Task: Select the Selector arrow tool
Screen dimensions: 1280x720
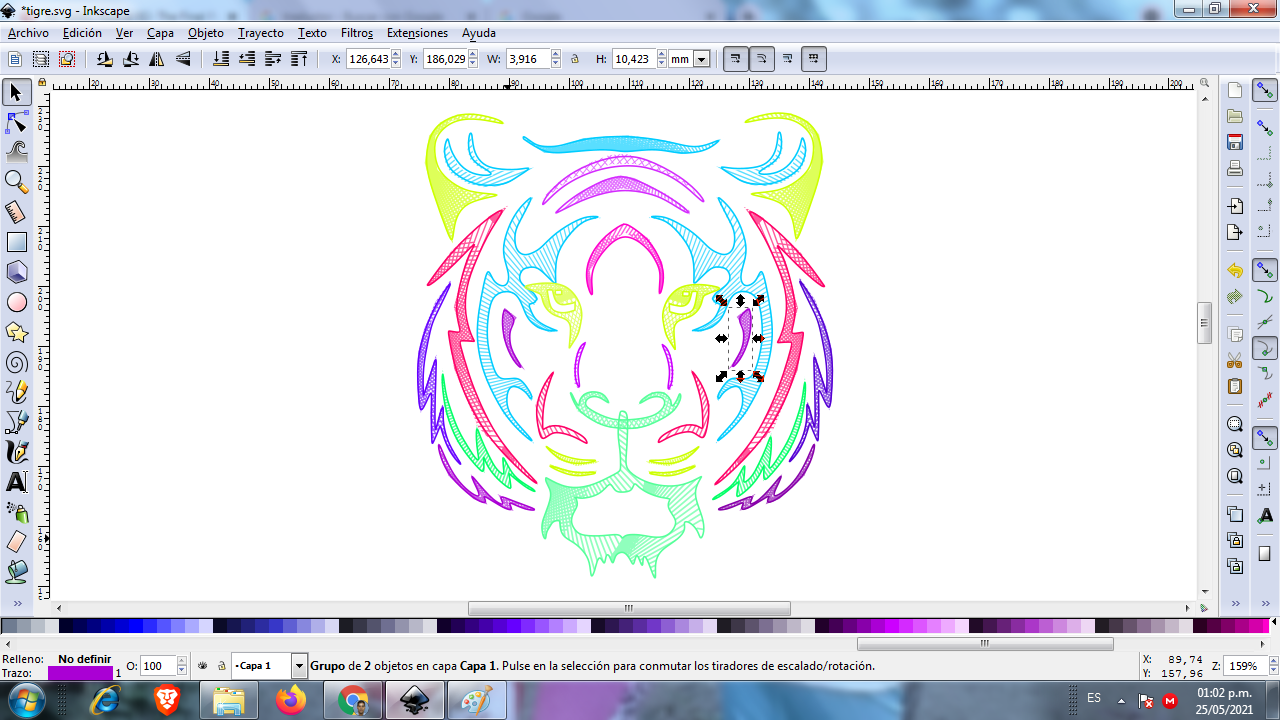Action: point(16,93)
